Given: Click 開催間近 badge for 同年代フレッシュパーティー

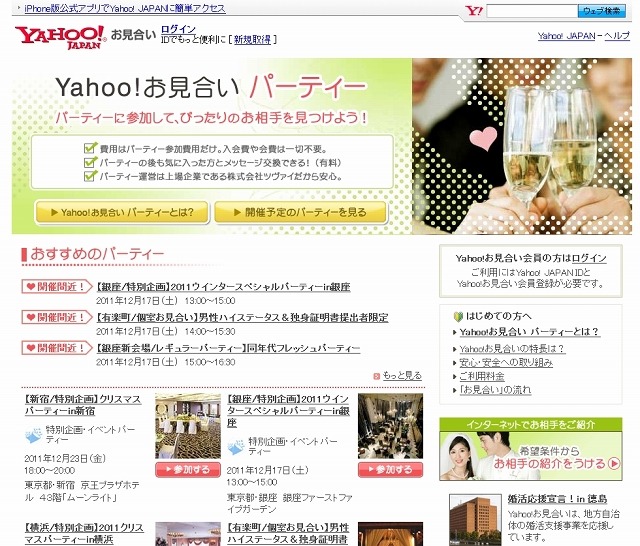Looking at the screenshot, I should point(57,348).
